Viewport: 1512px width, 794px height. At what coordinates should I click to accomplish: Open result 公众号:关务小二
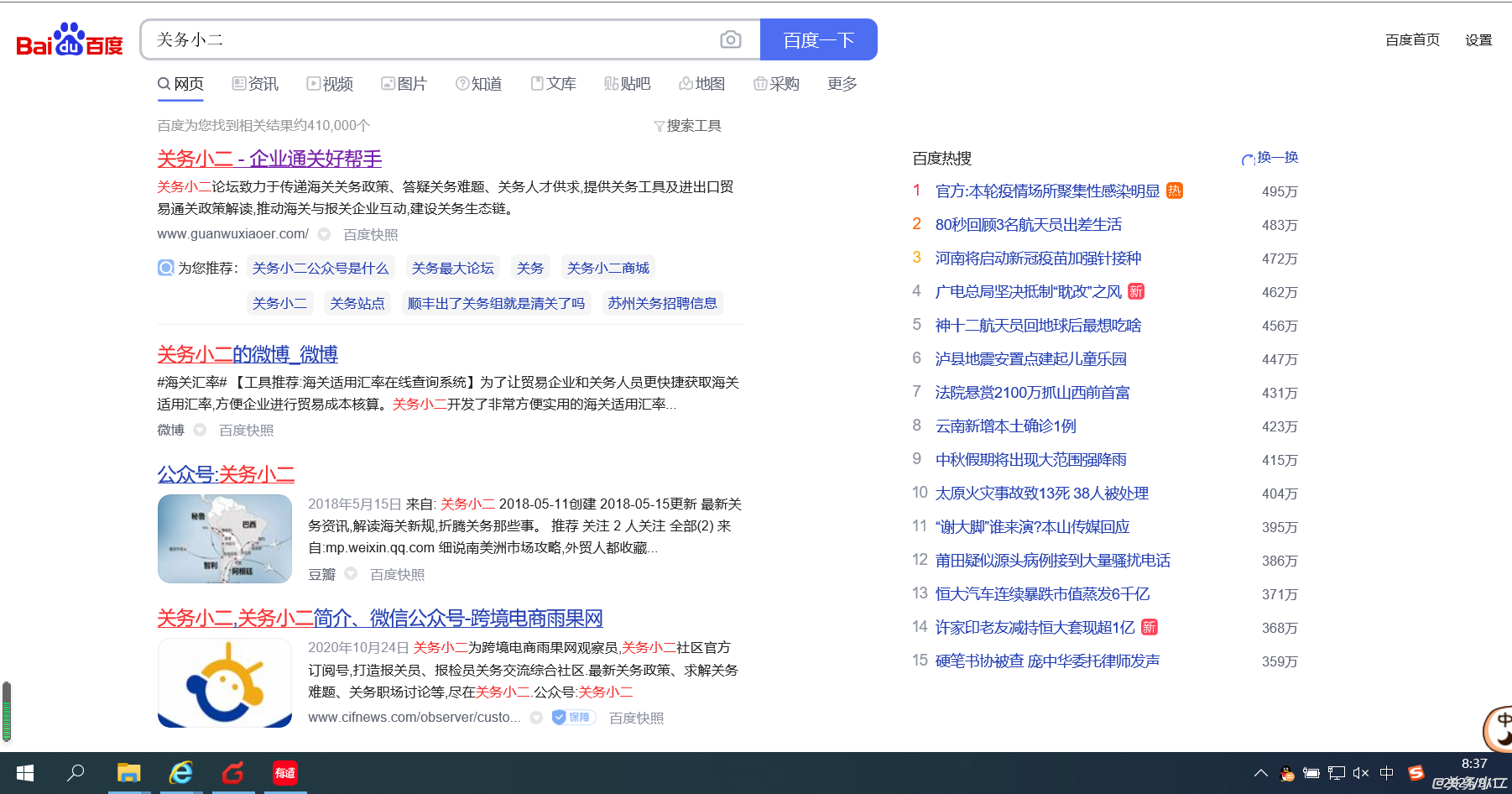[x=226, y=474]
